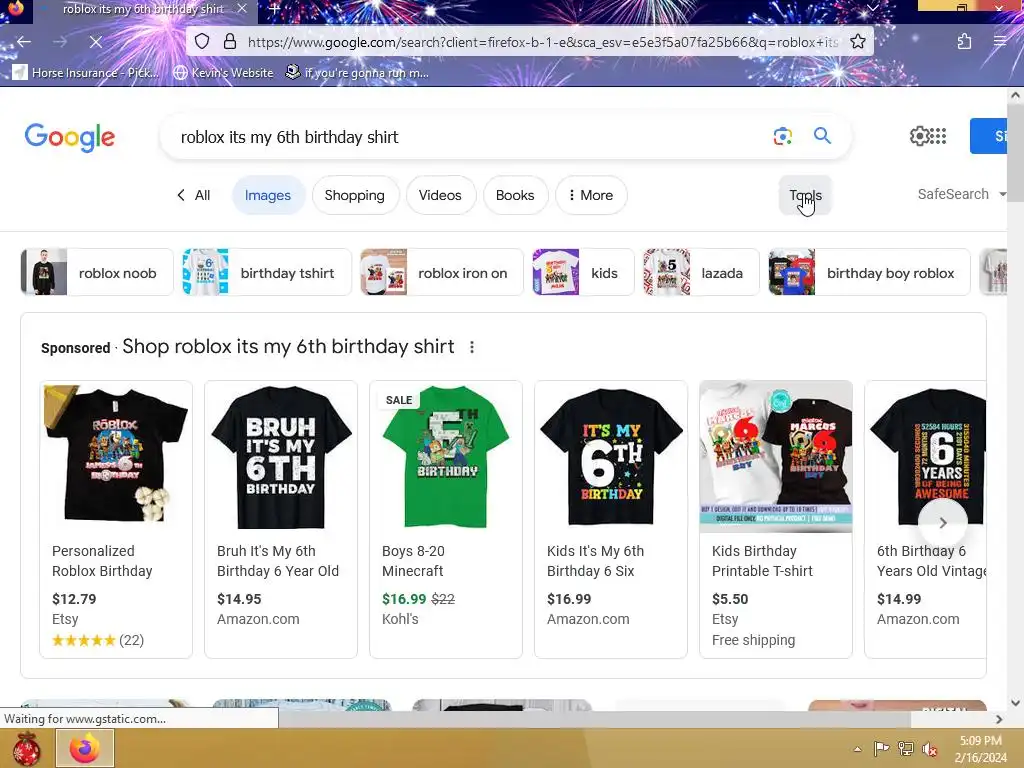This screenshot has width=1024, height=768.
Task: Select the Images tab
Action: 268,195
